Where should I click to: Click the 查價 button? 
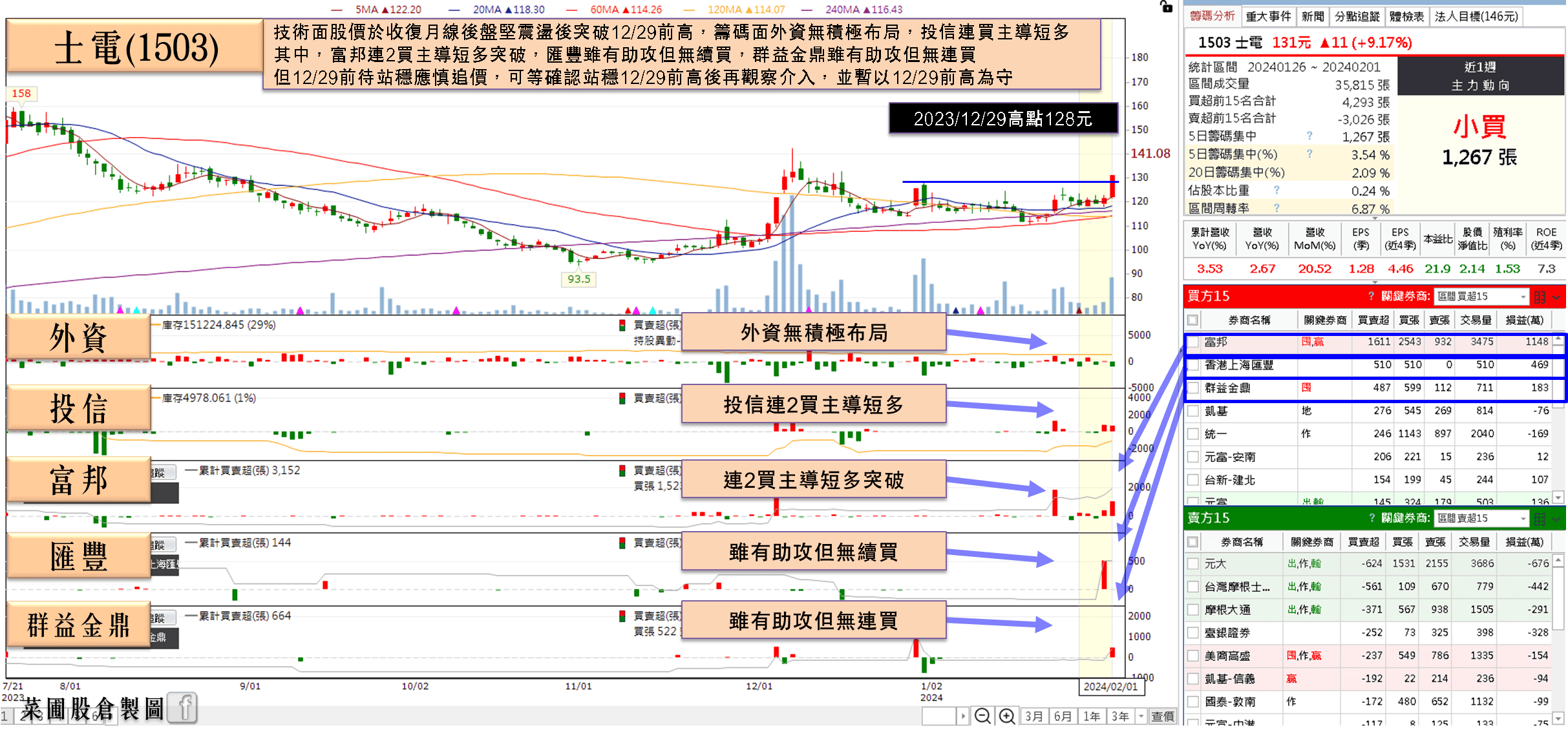pos(1163,716)
